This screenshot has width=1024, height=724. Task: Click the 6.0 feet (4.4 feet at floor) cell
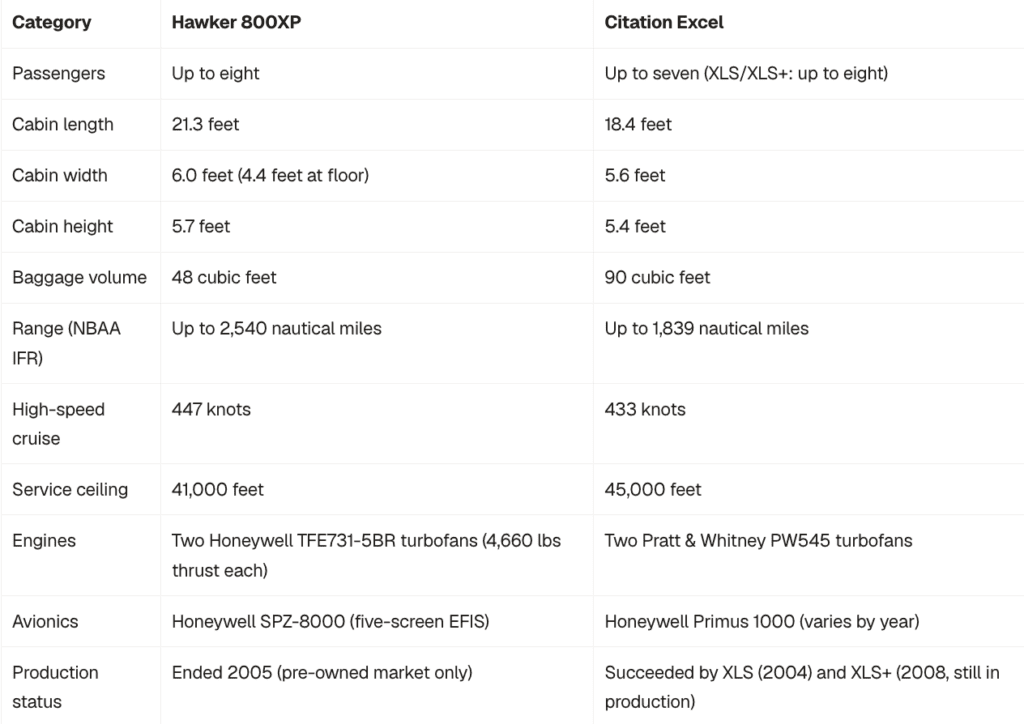click(x=270, y=175)
